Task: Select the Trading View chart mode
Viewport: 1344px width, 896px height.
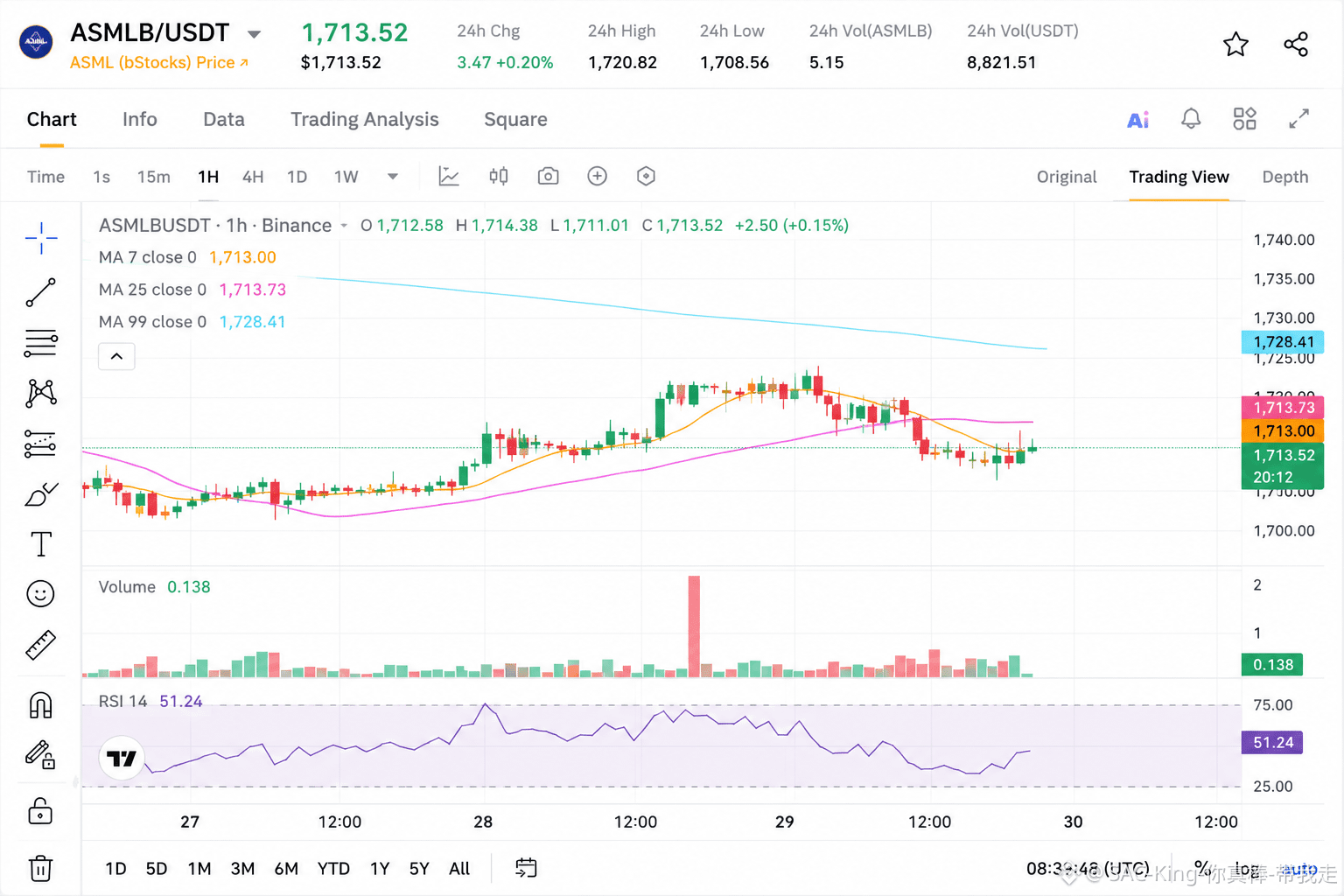Action: coord(1179,177)
